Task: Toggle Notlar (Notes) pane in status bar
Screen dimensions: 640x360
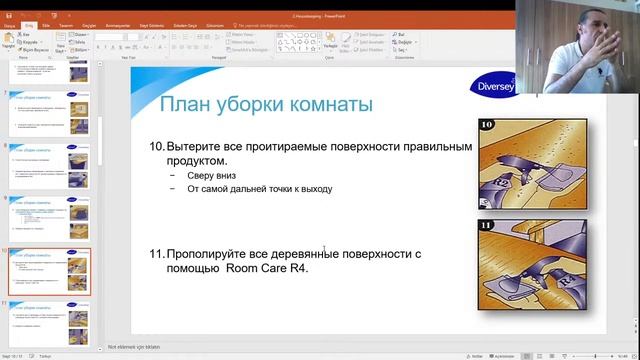Action: pos(474,356)
